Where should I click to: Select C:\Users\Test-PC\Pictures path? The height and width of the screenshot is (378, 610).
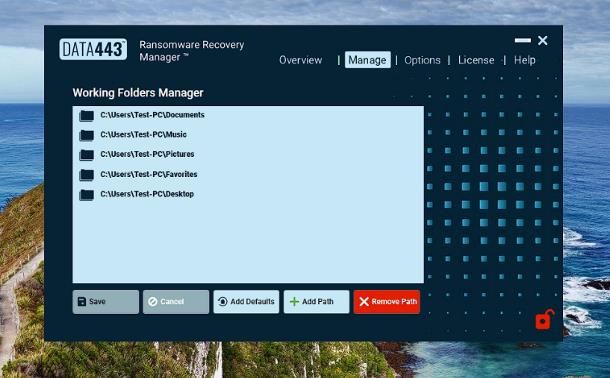click(147, 154)
